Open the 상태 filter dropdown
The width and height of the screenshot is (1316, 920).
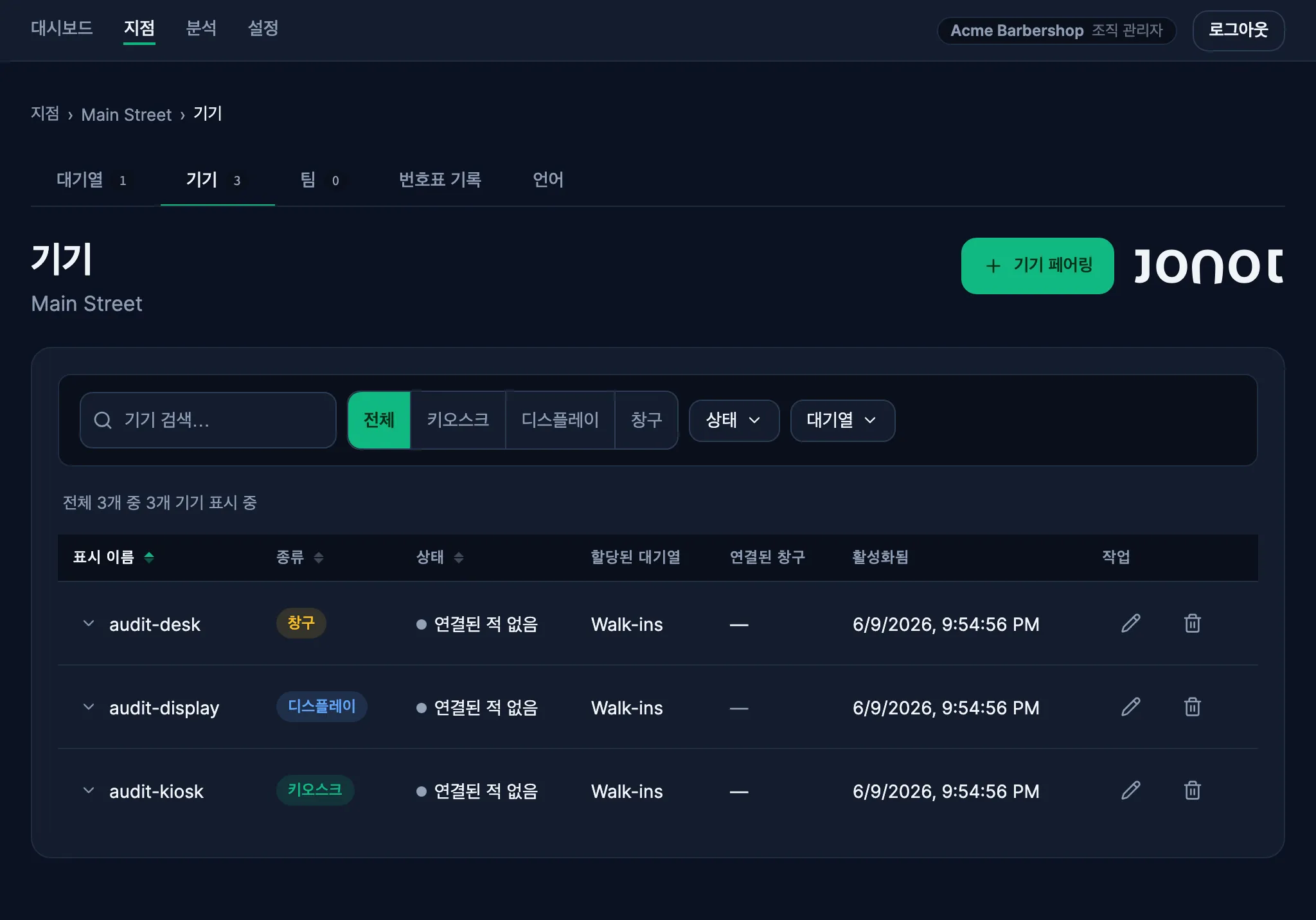tap(734, 420)
